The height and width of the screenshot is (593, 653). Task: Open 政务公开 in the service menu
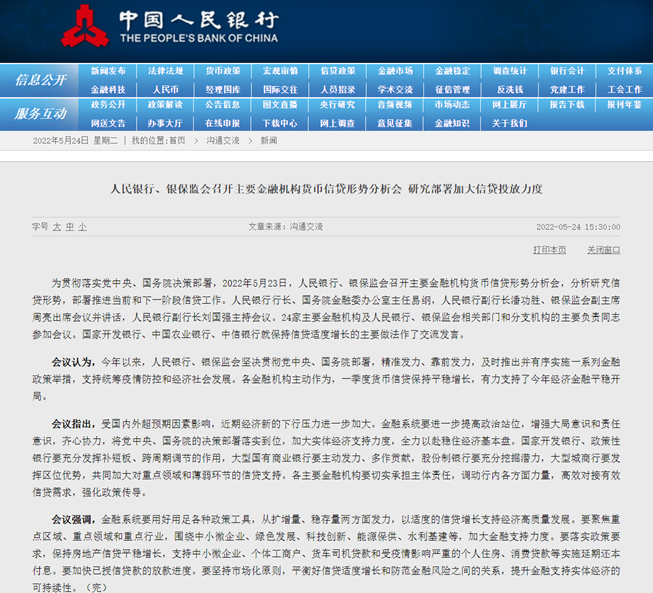coord(108,104)
